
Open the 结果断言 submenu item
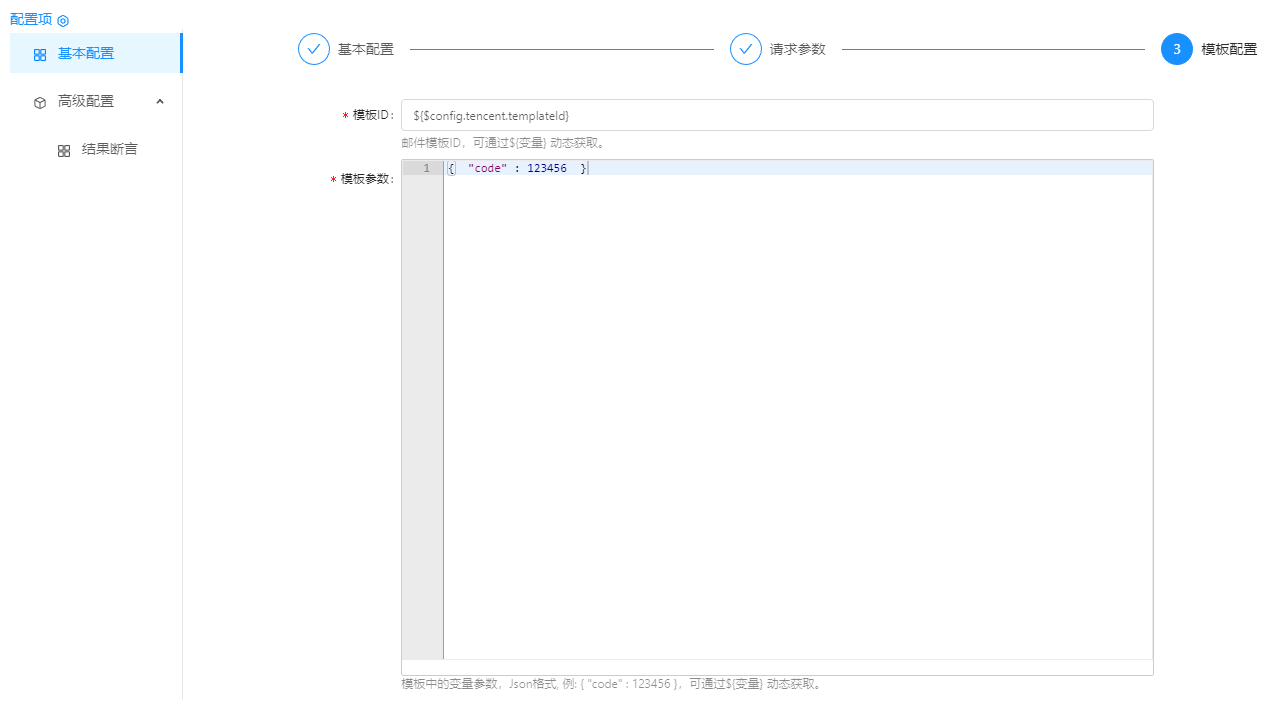(110, 150)
